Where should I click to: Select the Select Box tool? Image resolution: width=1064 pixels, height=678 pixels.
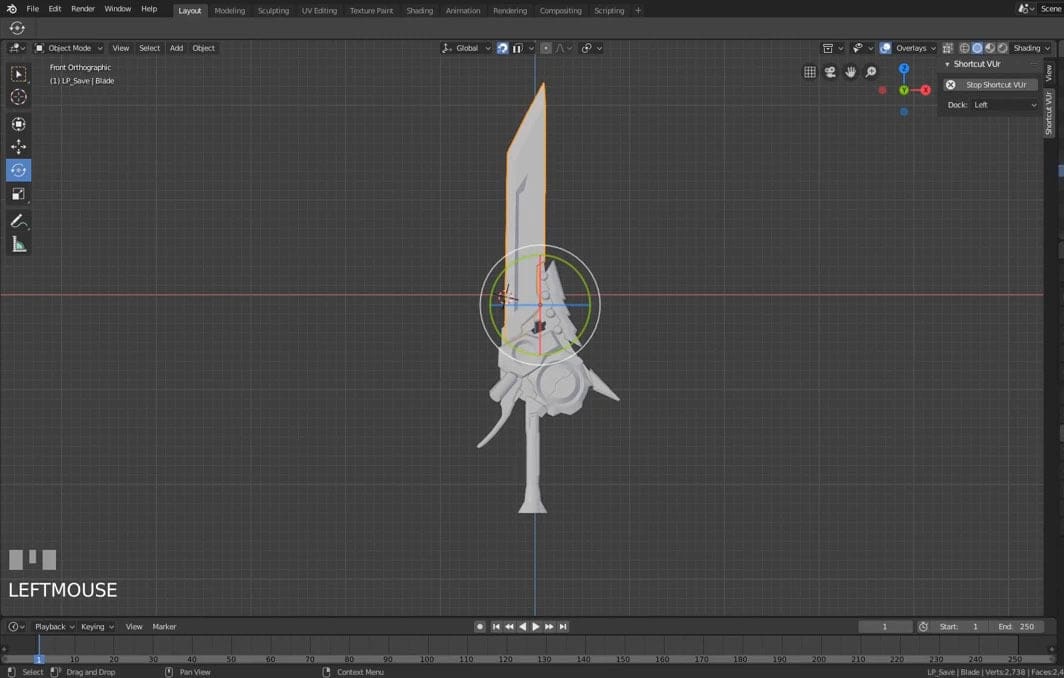(x=18, y=73)
